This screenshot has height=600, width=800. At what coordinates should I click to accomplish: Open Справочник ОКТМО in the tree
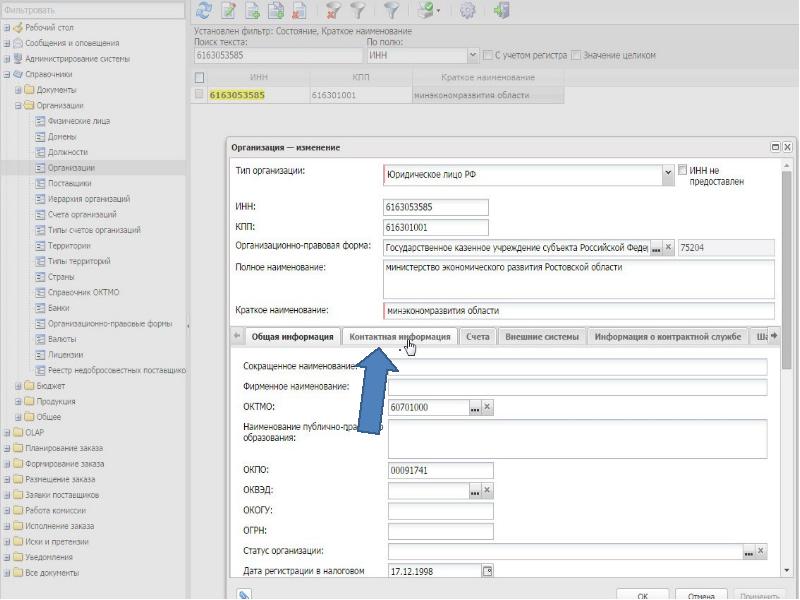[83, 292]
